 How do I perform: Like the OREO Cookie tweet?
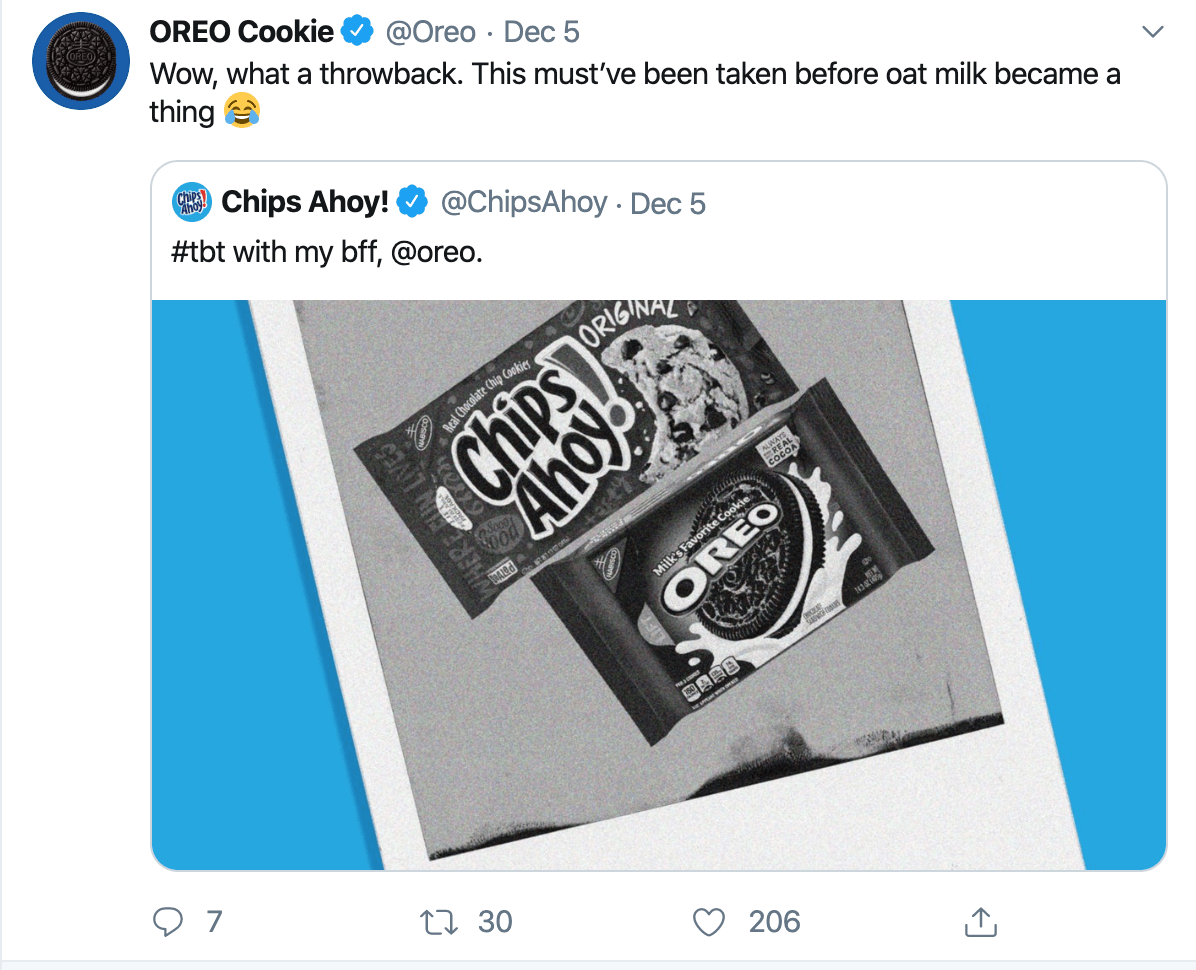tap(707, 922)
